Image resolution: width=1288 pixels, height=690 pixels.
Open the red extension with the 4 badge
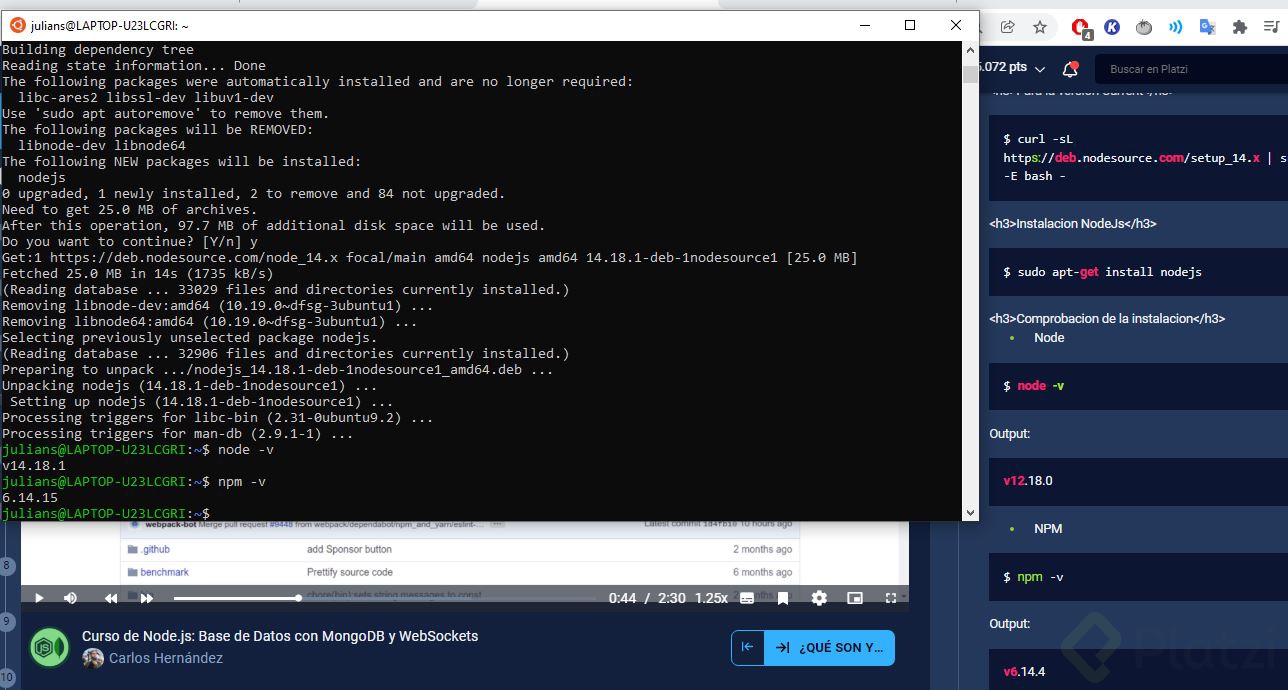click(x=1081, y=28)
